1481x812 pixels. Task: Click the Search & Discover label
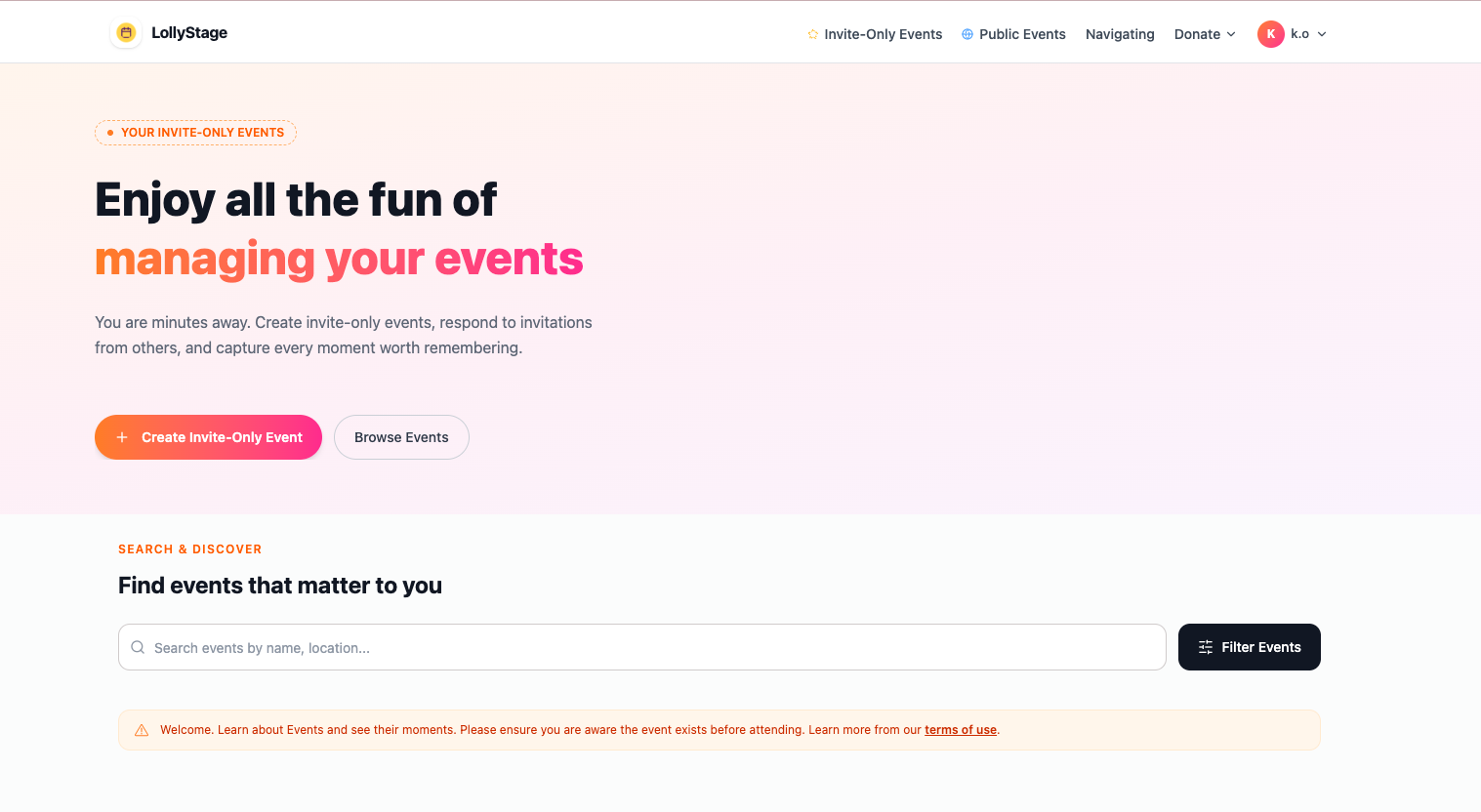coord(190,549)
